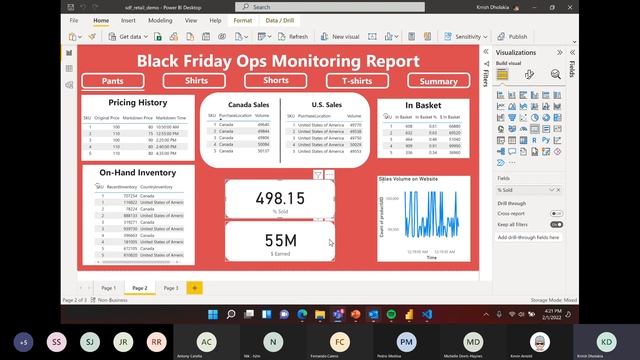This screenshot has height=360, width=640.
Task: Open the Insert ribbon tab
Action: 128,20
